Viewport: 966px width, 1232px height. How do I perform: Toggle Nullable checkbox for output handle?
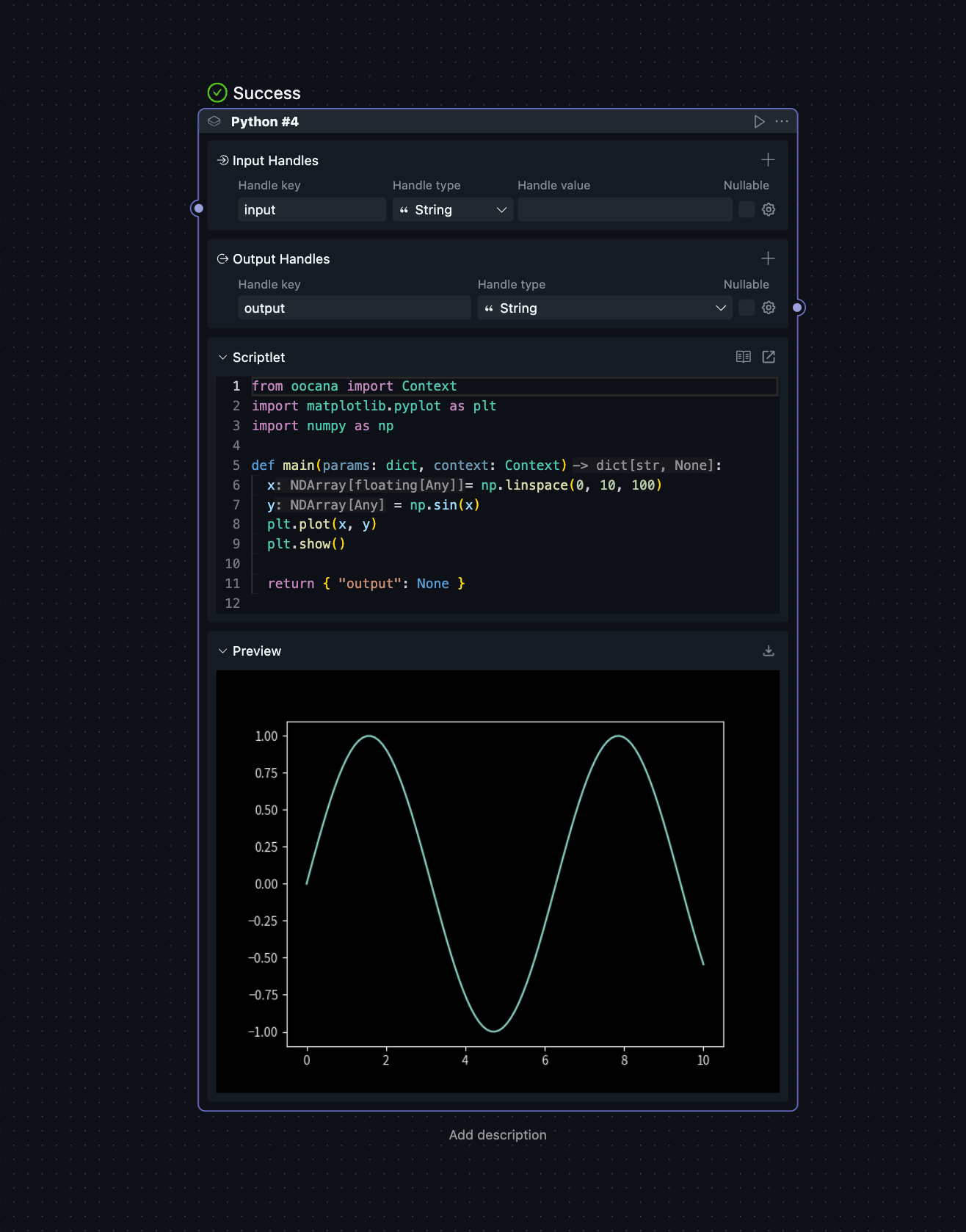point(747,308)
